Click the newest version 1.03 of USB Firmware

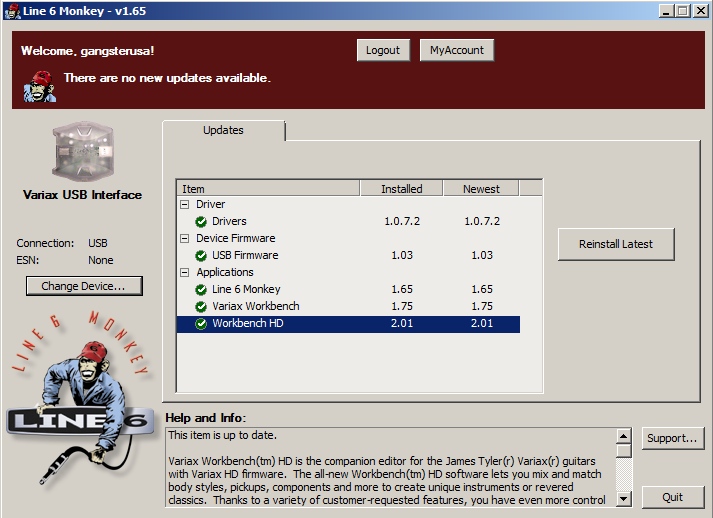482,256
